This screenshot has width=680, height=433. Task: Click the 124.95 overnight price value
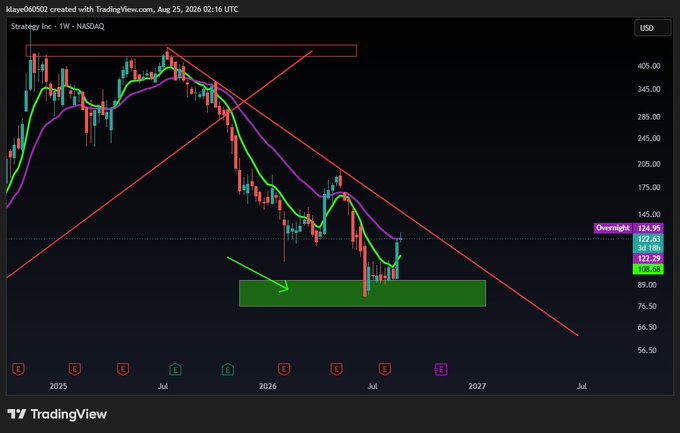(648, 228)
